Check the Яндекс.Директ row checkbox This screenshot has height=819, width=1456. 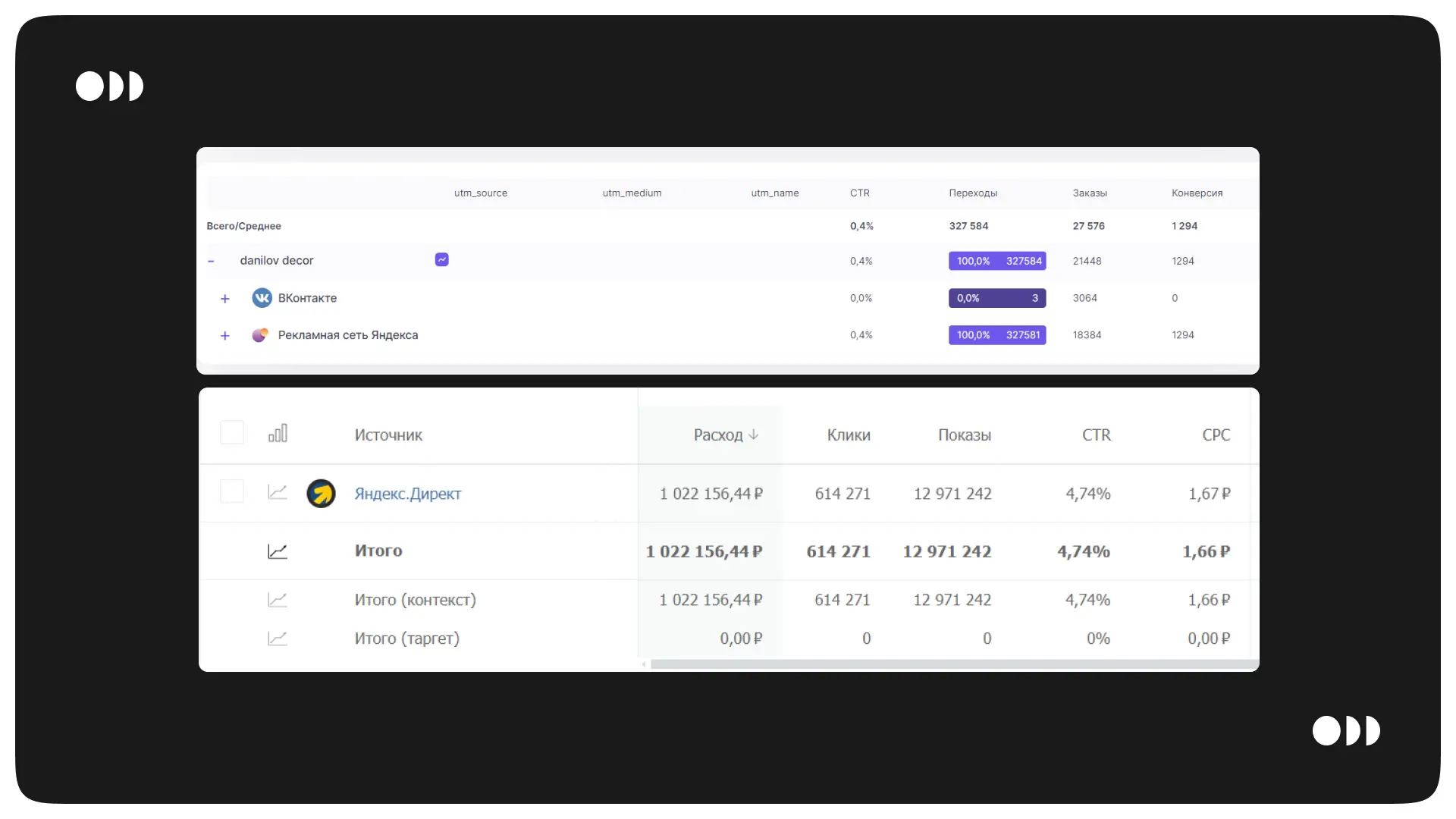coord(232,491)
